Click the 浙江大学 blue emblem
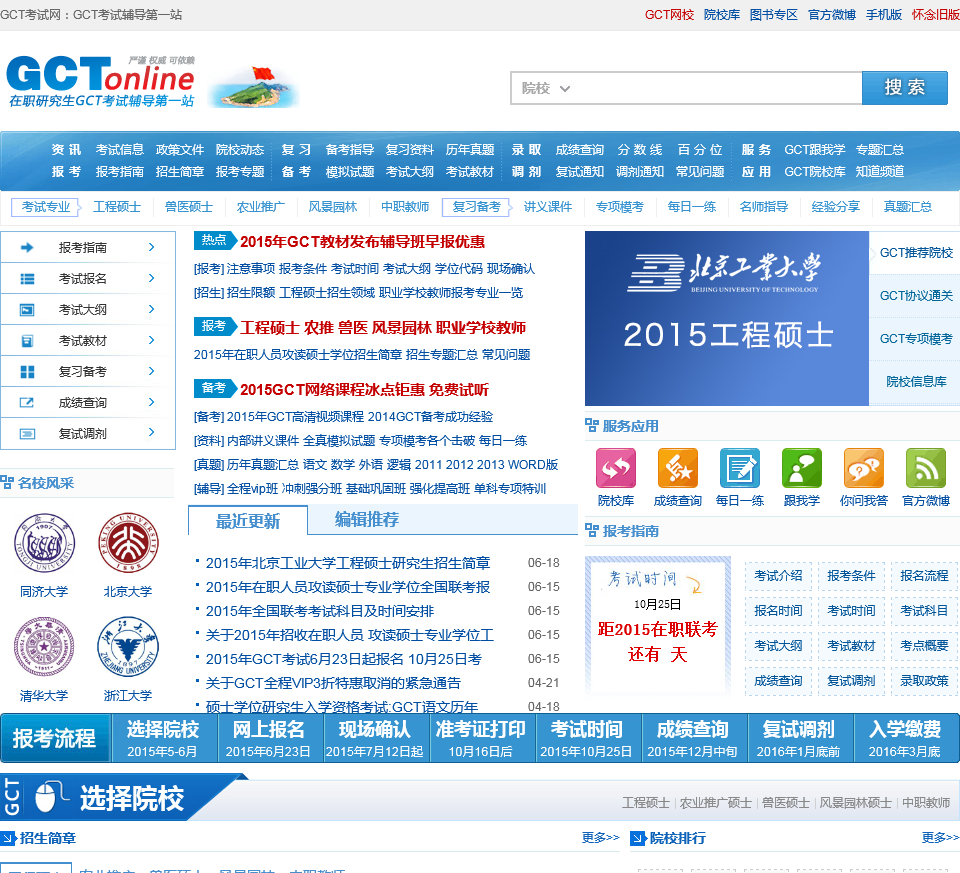Screen dimensions: 960x873 point(128,646)
